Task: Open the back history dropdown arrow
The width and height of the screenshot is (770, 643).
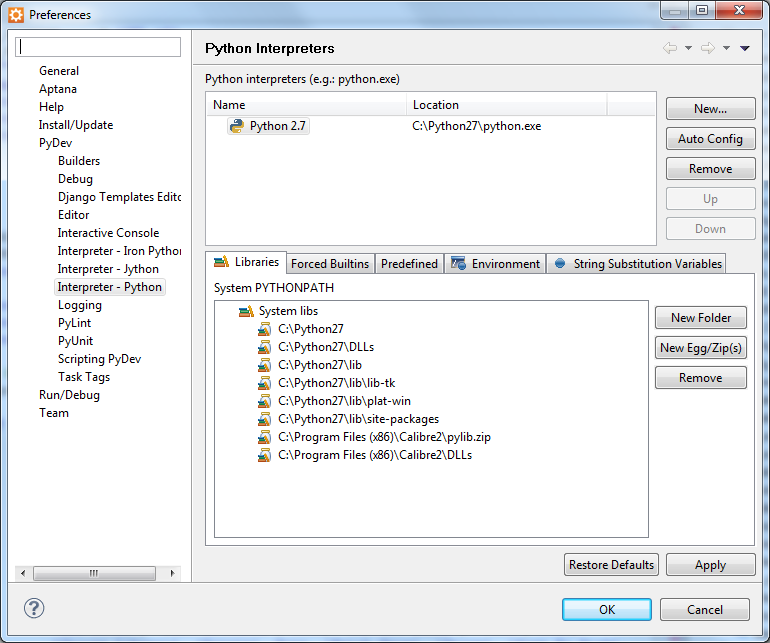Action: (688, 48)
